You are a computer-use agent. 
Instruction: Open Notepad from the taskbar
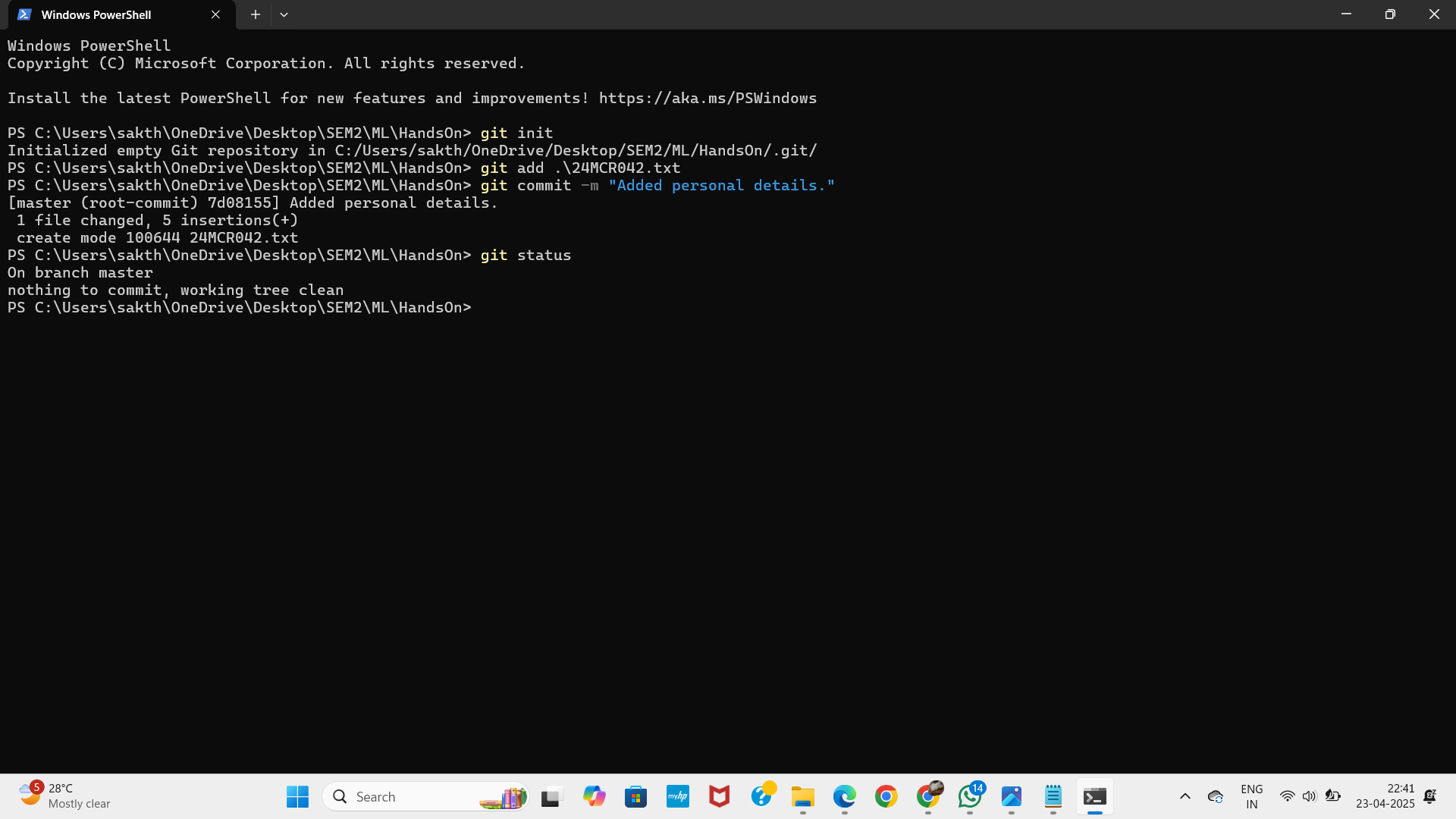pyautogui.click(x=1053, y=796)
